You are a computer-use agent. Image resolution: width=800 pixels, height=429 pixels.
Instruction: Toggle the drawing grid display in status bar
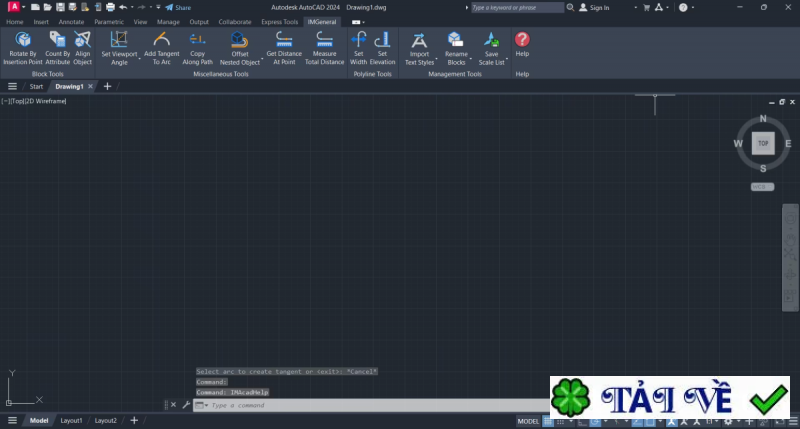tap(549, 421)
